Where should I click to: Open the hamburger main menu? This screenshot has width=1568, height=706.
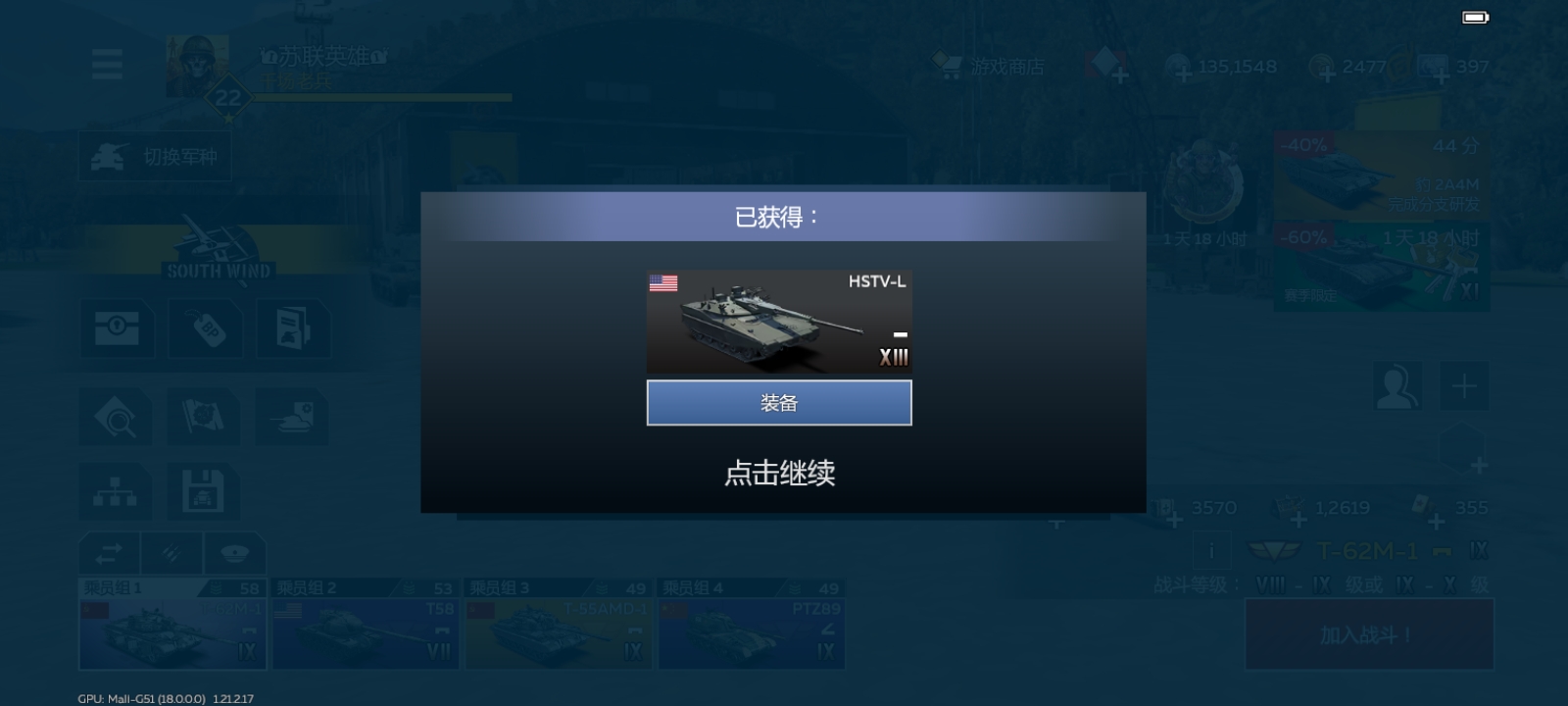[107, 65]
